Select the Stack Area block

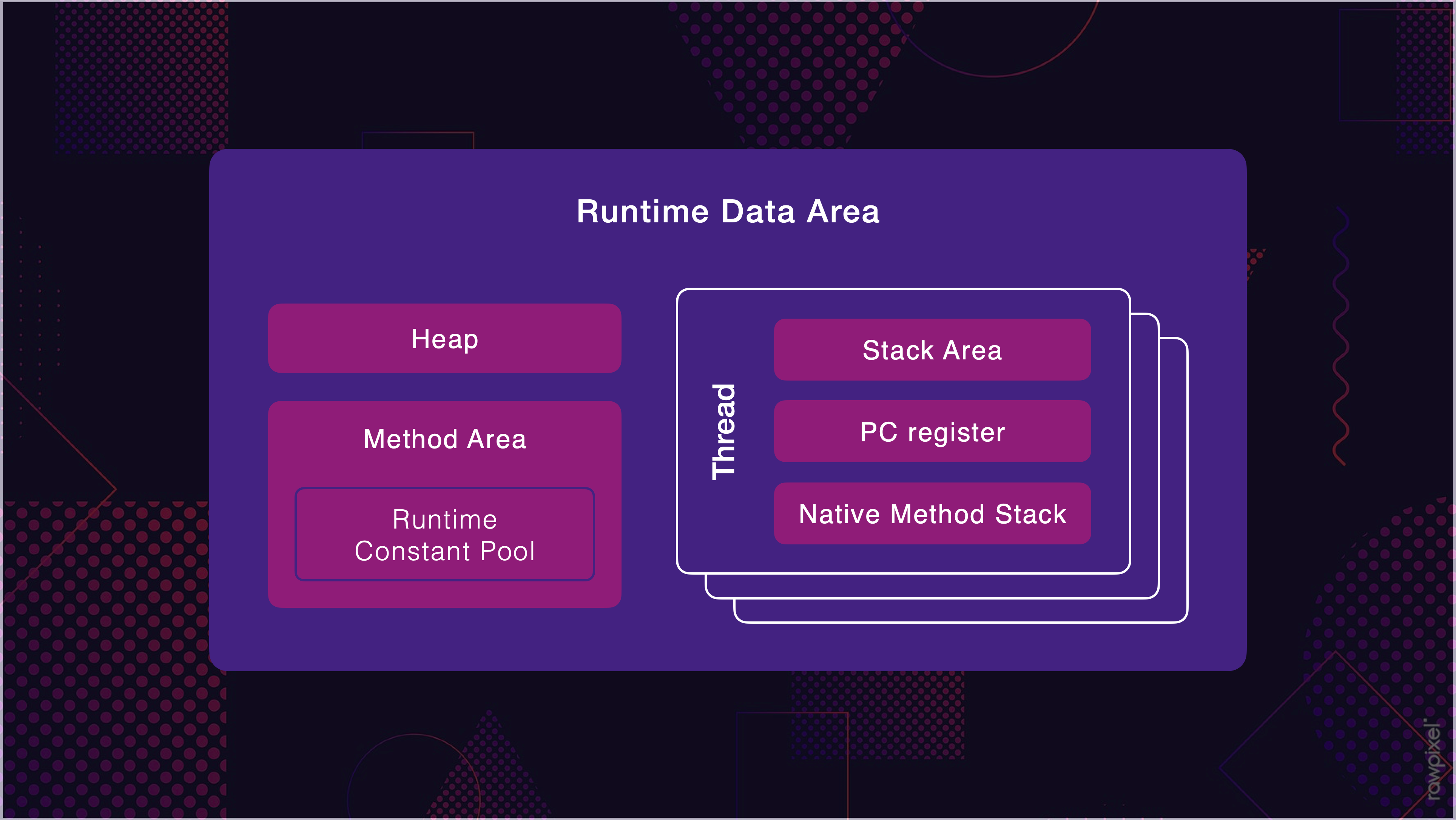point(932,350)
